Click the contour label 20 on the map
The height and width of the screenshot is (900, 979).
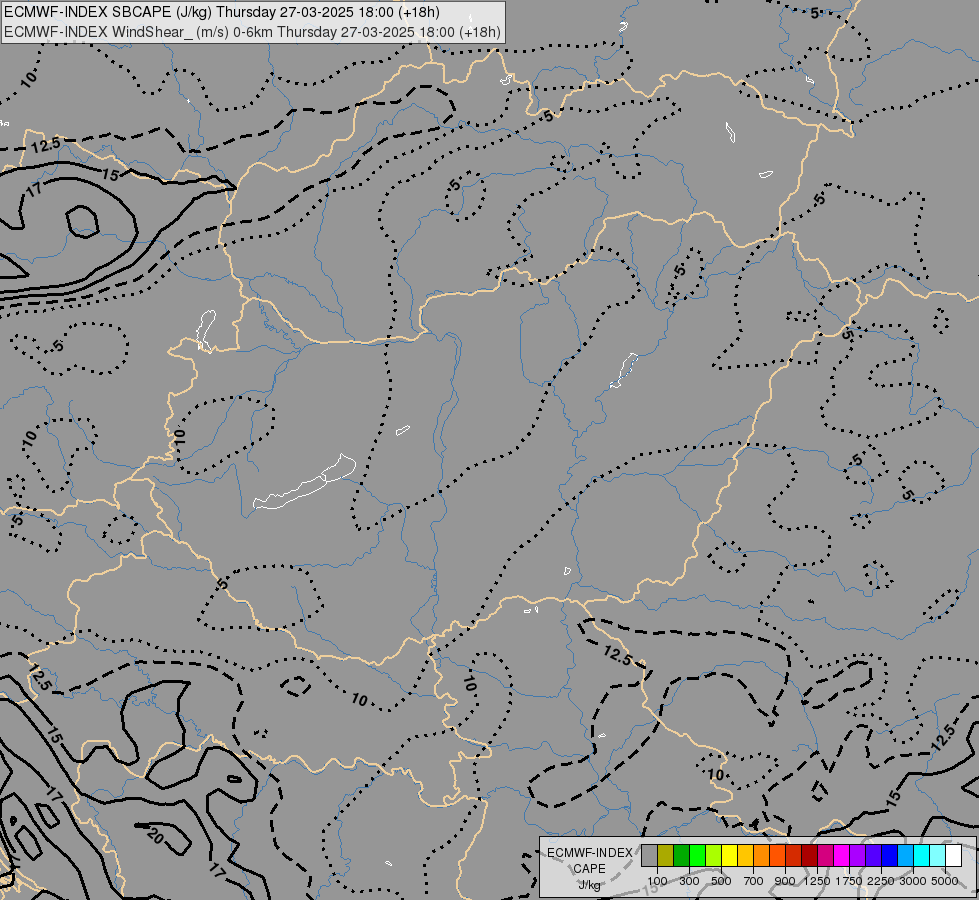coord(155,836)
